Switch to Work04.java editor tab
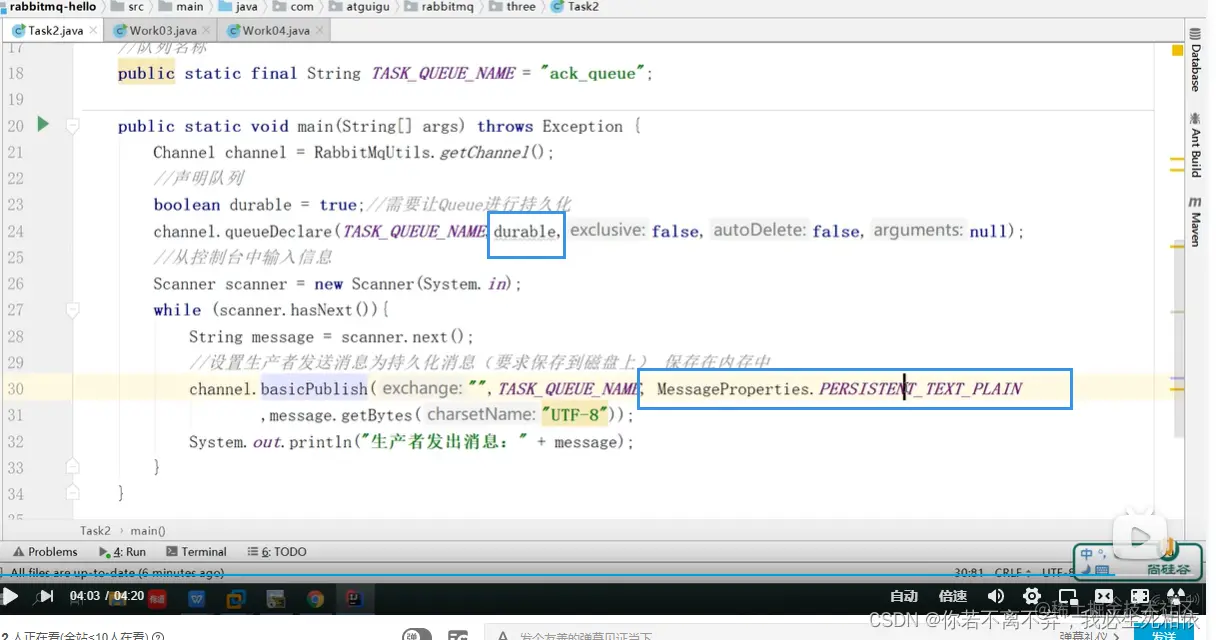Screen dimensions: 1216x640 [x=275, y=30]
